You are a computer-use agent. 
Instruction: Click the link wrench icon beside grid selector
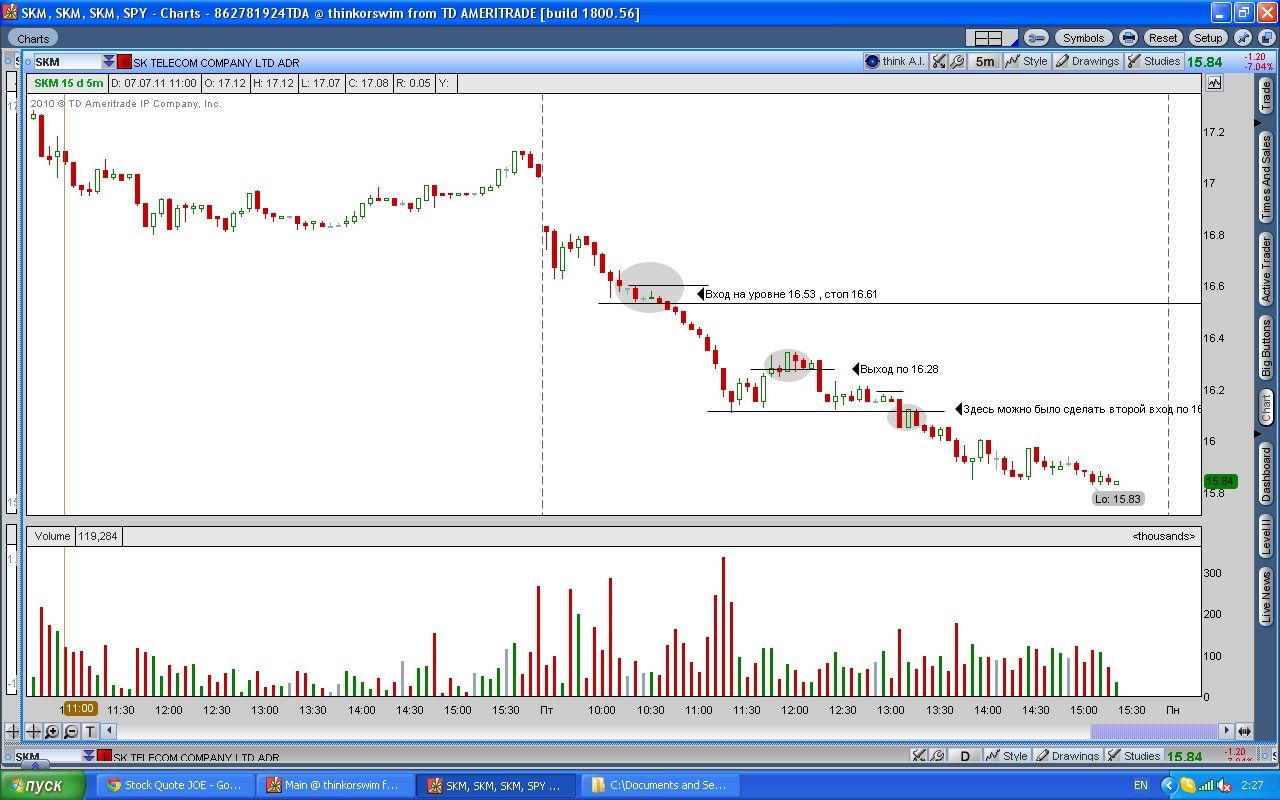[x=1036, y=38]
